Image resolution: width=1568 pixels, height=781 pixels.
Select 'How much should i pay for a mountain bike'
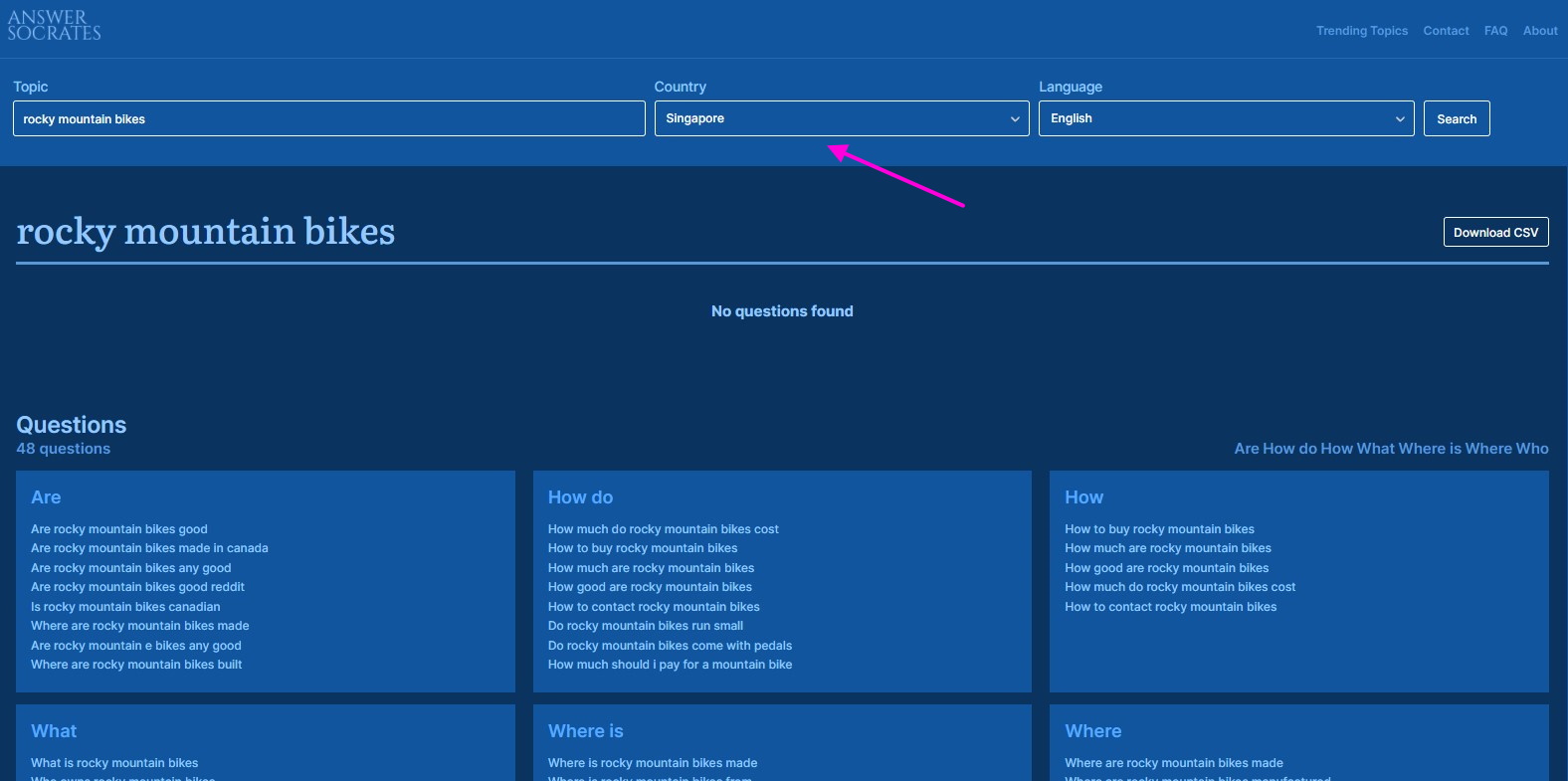pyautogui.click(x=670, y=665)
